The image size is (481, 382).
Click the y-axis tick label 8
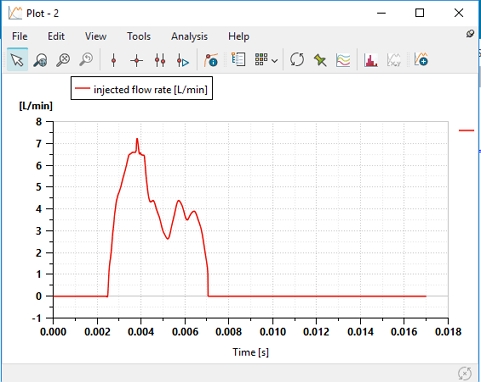pyautogui.click(x=39, y=122)
